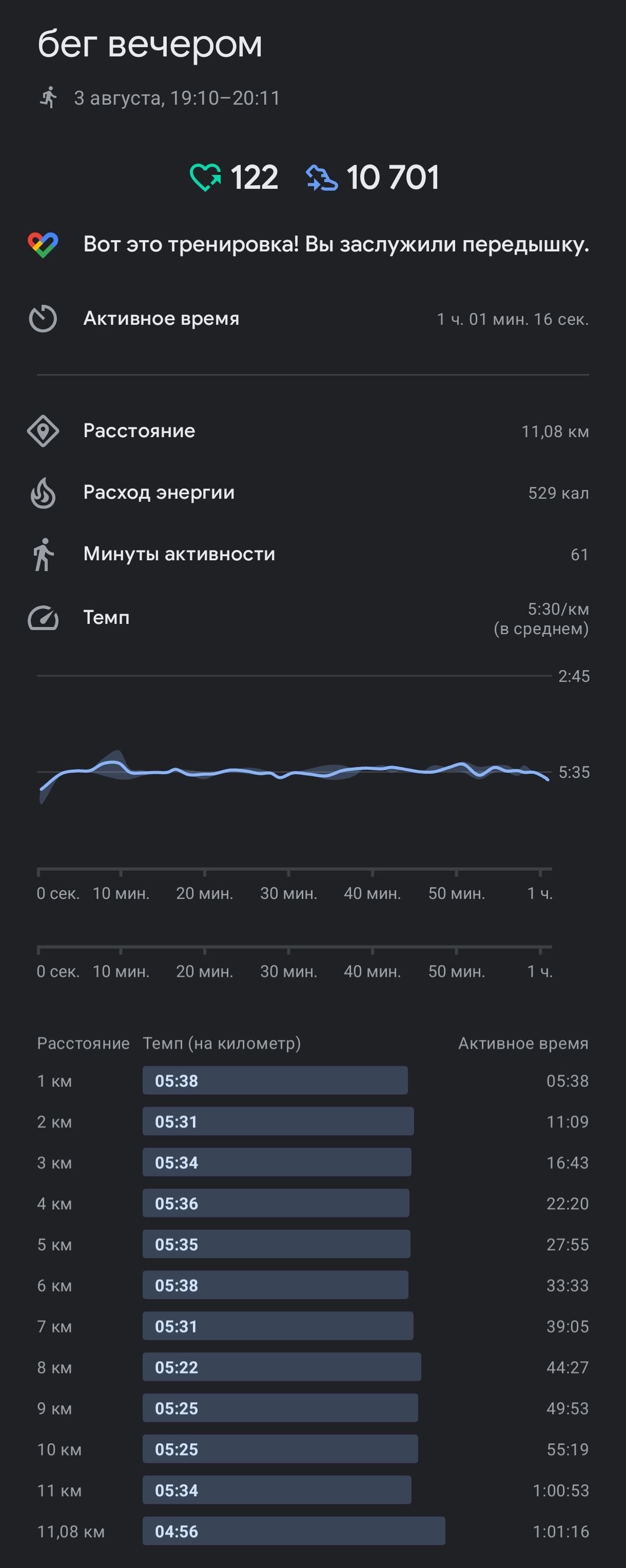The height and width of the screenshot is (1568, 626).
Task: Tap the workout title бег вечером
Action: tap(150, 44)
